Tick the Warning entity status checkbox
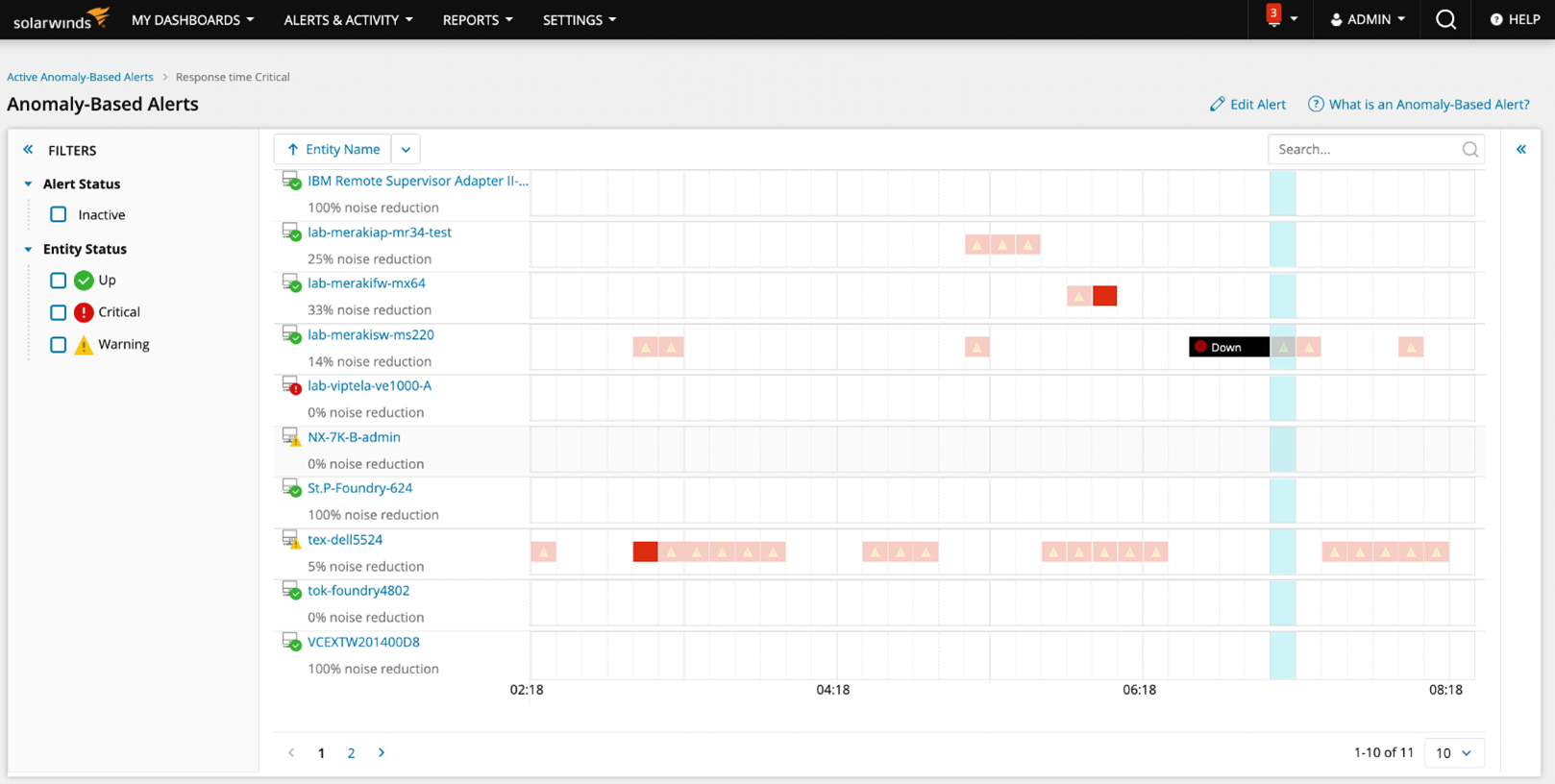Screen dimensions: 1555x784 tap(59, 344)
